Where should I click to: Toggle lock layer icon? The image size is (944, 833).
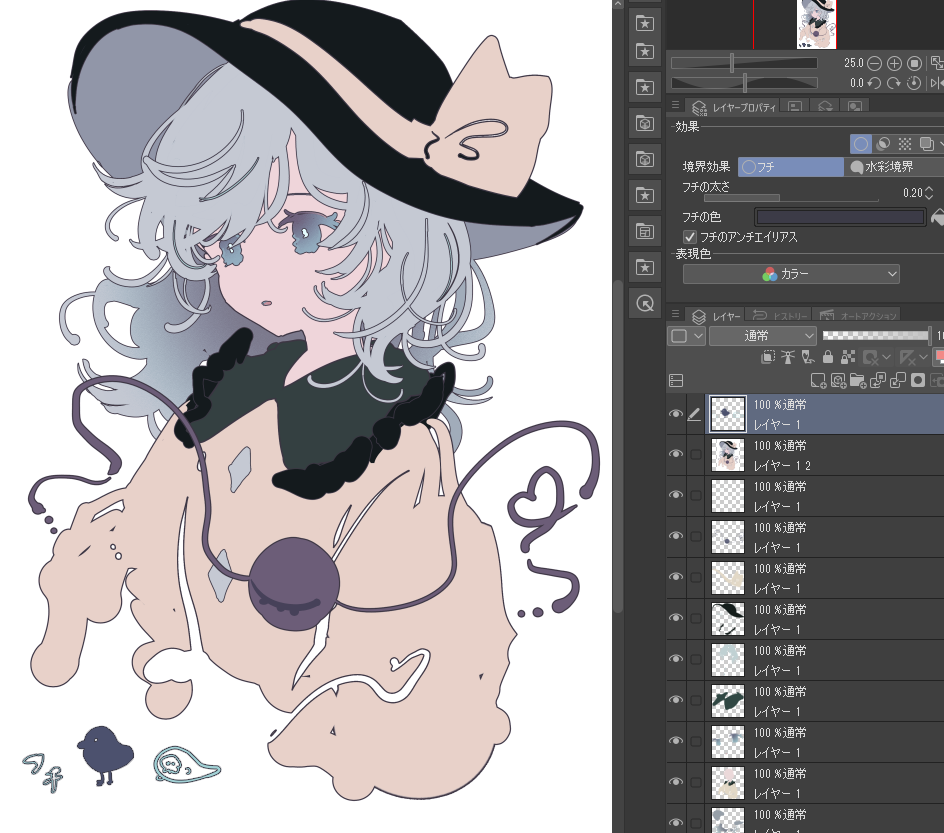tap(828, 358)
